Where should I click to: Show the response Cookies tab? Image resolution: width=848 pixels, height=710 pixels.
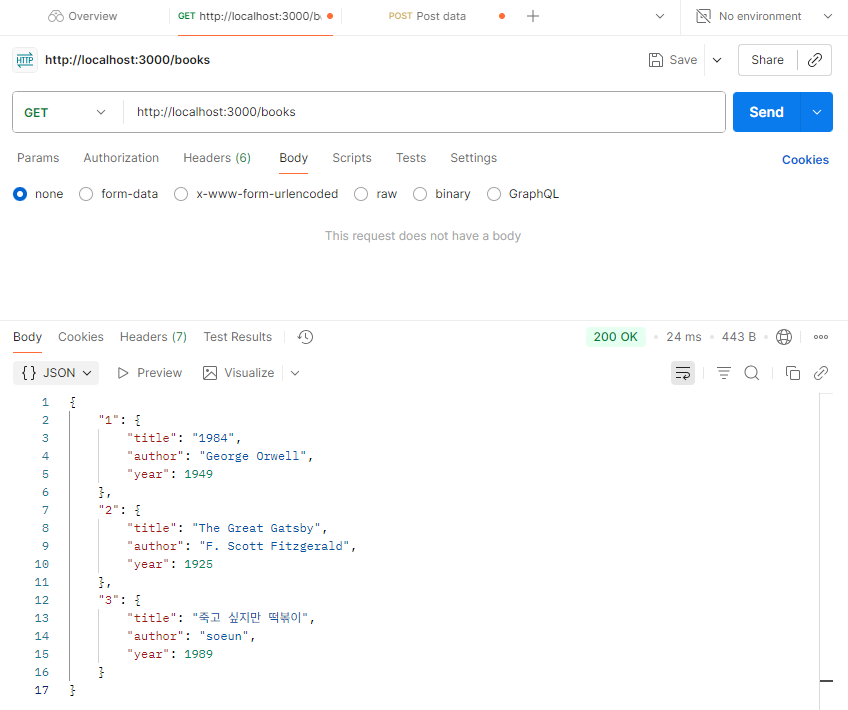[81, 337]
